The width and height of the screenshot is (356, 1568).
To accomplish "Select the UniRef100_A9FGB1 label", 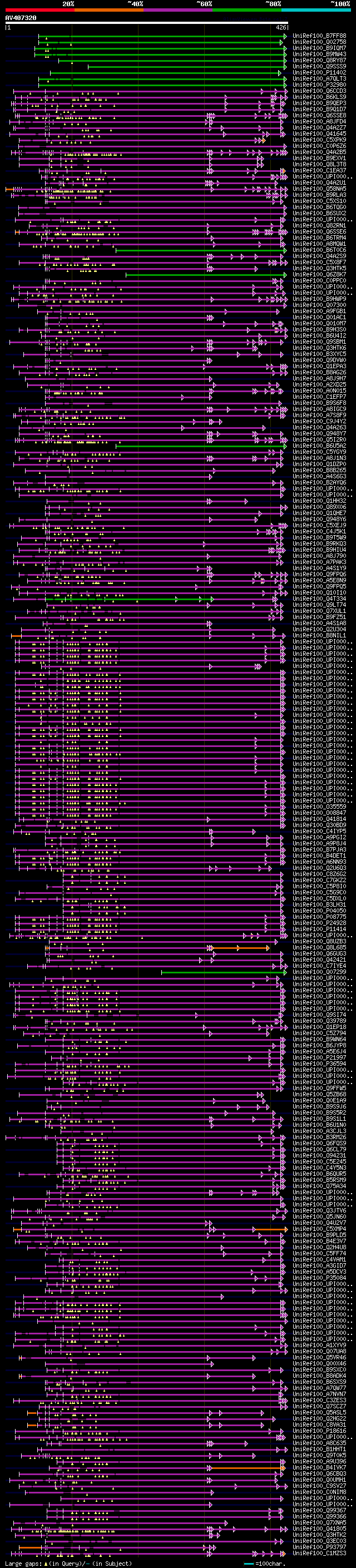I will [x=319, y=311].
